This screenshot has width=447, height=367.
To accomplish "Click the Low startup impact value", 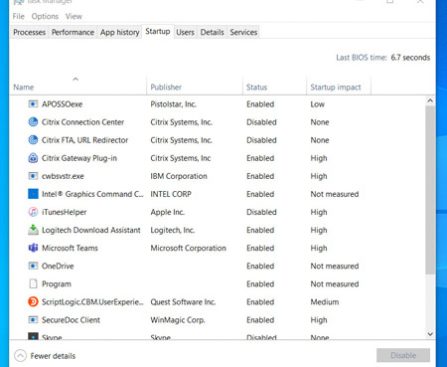I will pos(317,104).
